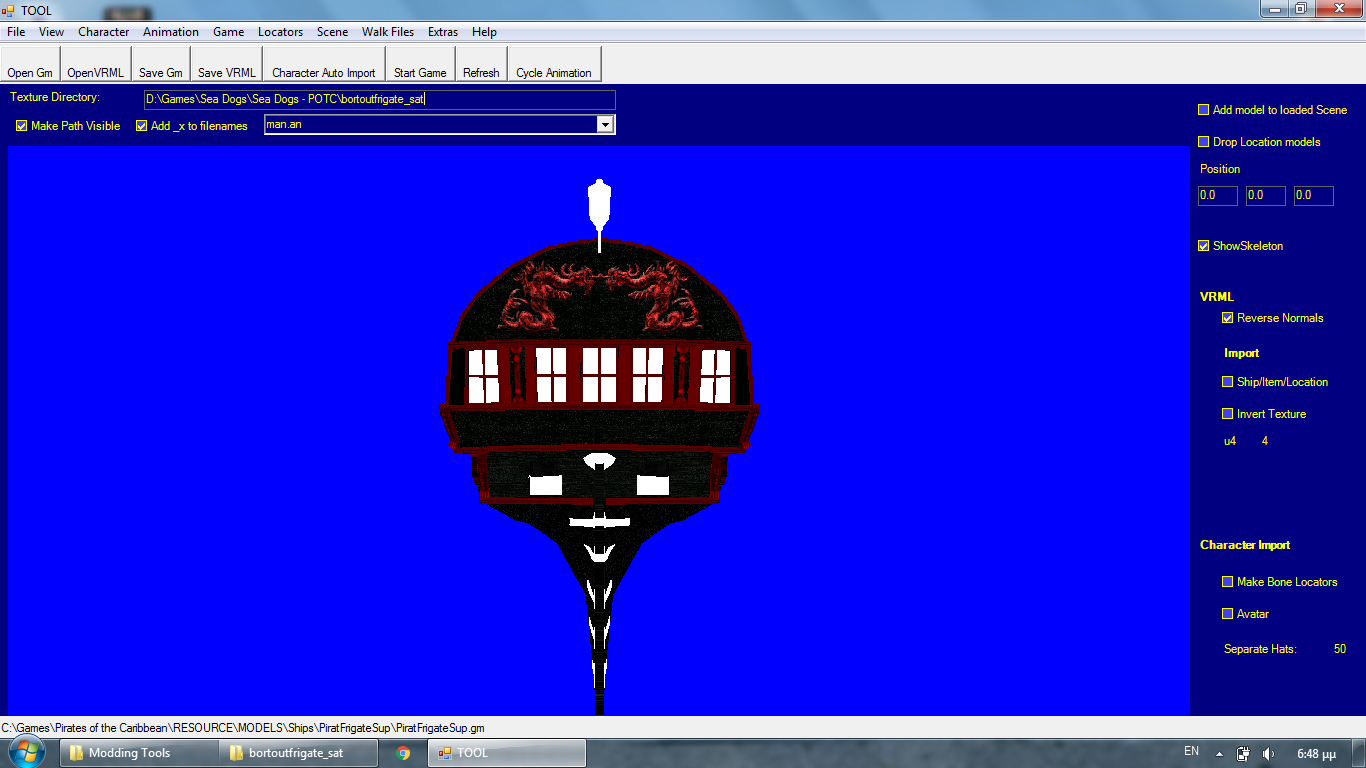The height and width of the screenshot is (768, 1366).
Task: Open the Animation menu
Action: pos(171,32)
